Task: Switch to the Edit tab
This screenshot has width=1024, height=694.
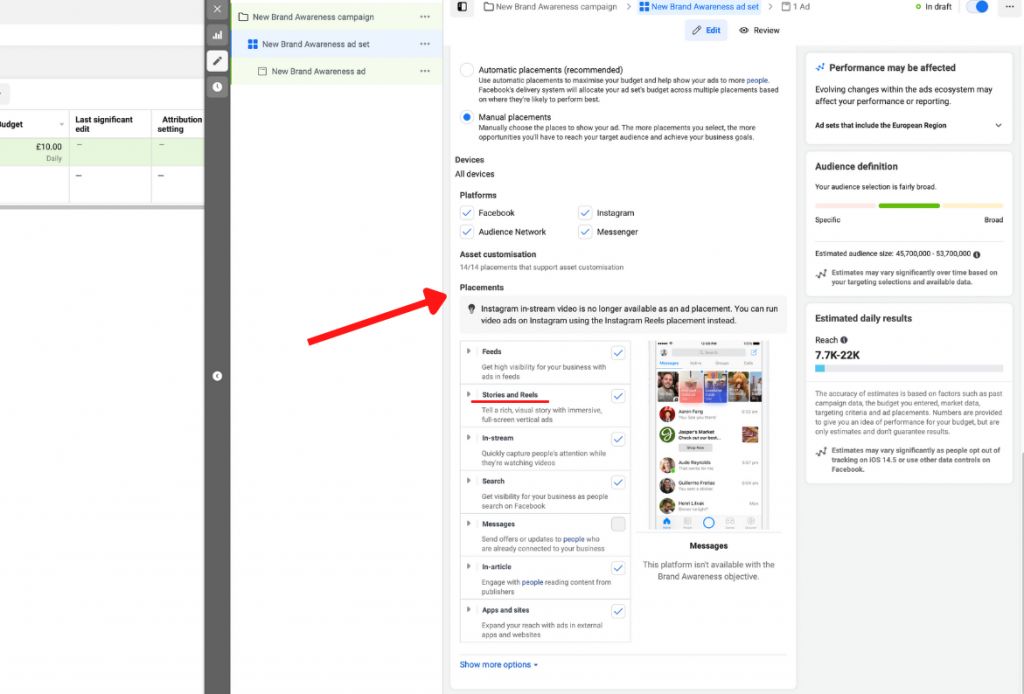Action: point(706,30)
